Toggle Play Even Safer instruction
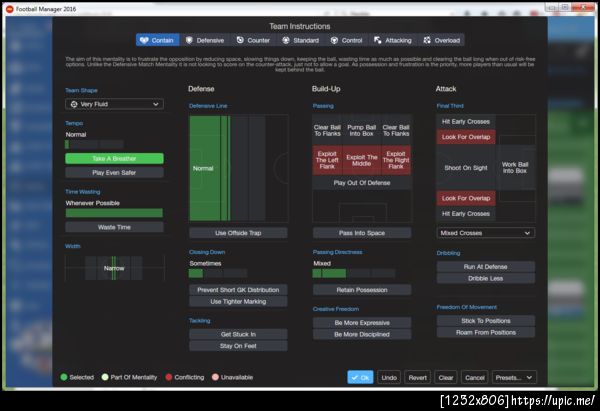This screenshot has height=411, width=600. tap(114, 173)
